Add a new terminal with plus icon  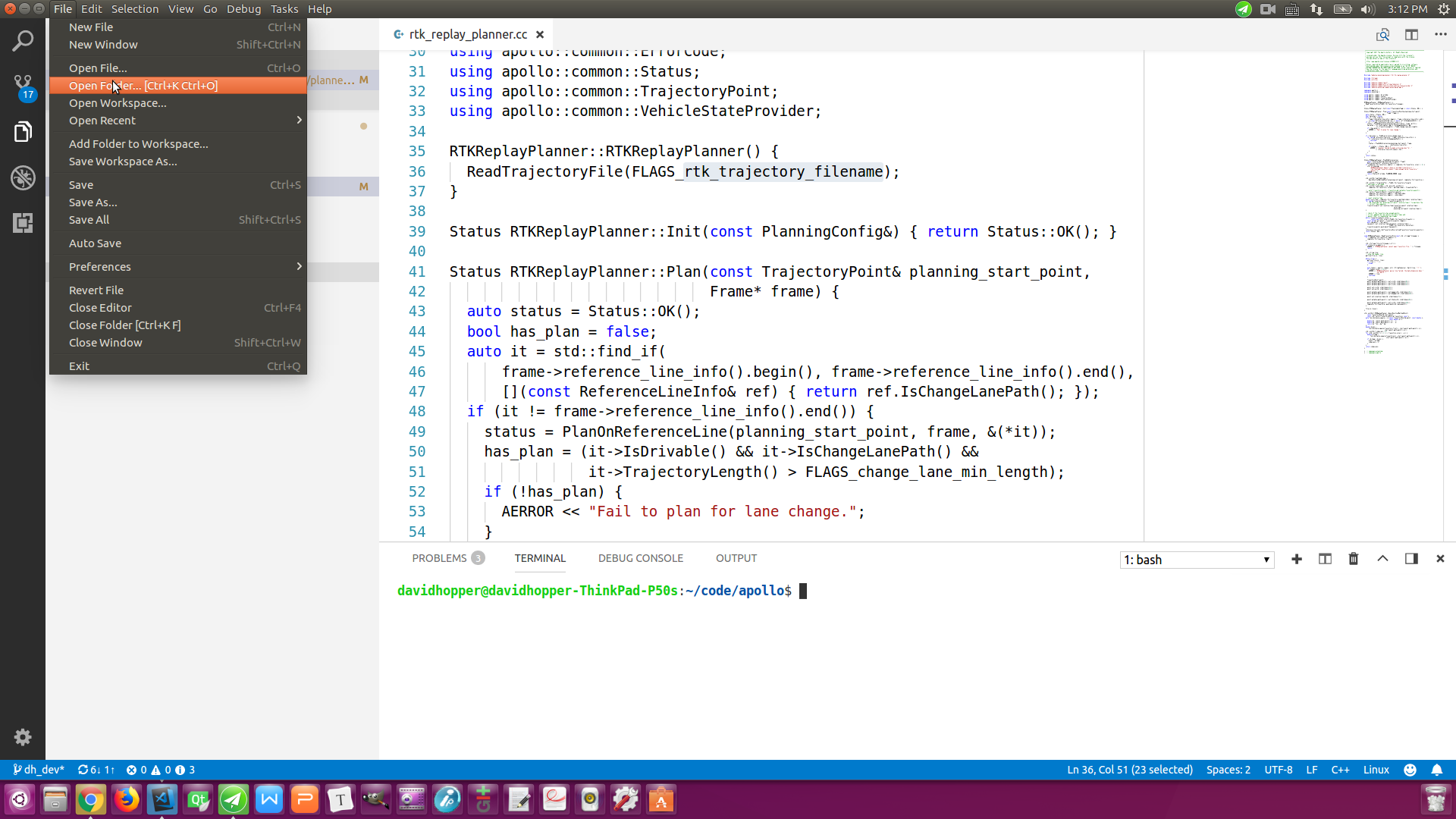pos(1297,559)
